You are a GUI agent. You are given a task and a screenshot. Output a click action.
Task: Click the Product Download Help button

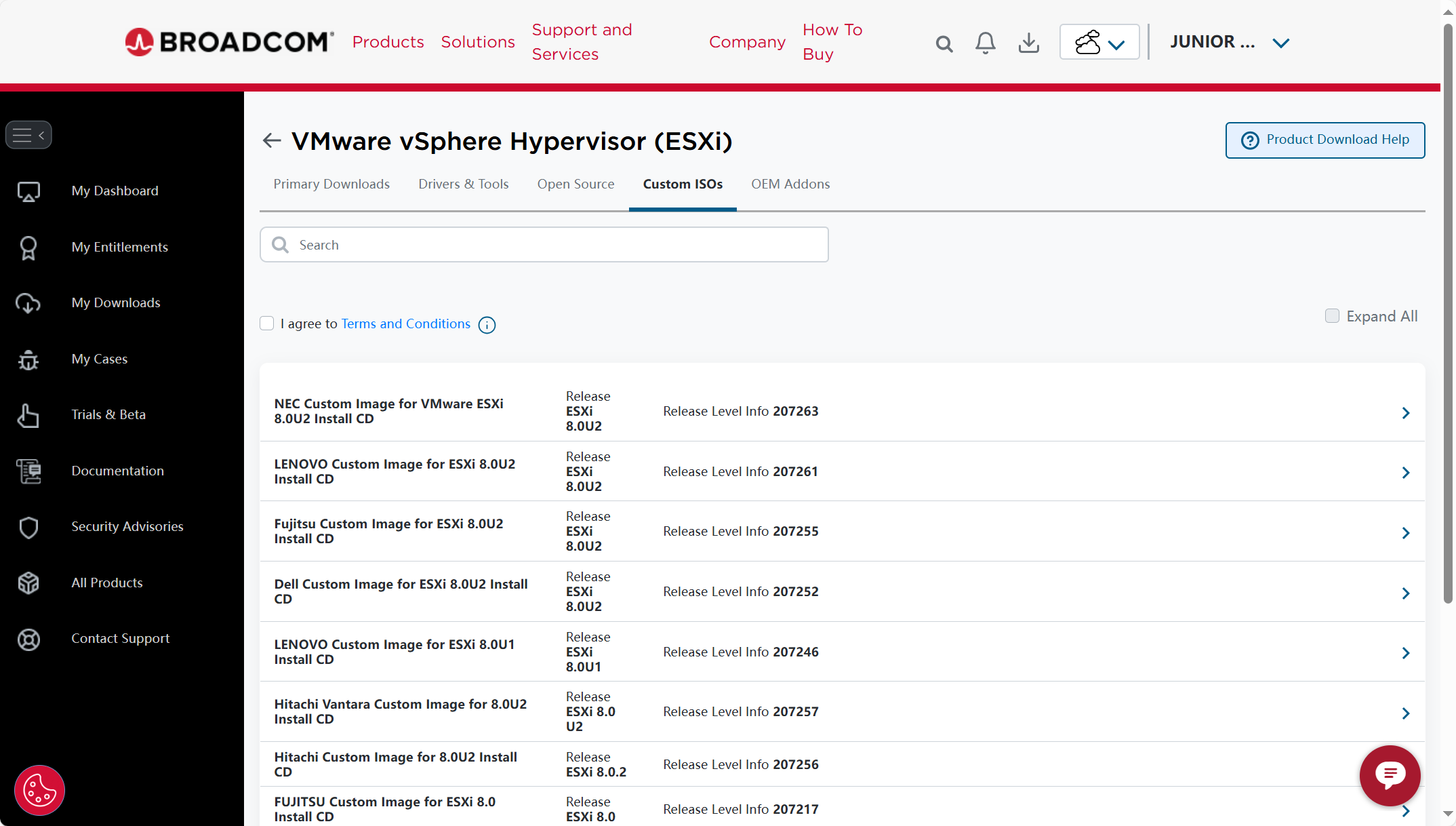1324,140
